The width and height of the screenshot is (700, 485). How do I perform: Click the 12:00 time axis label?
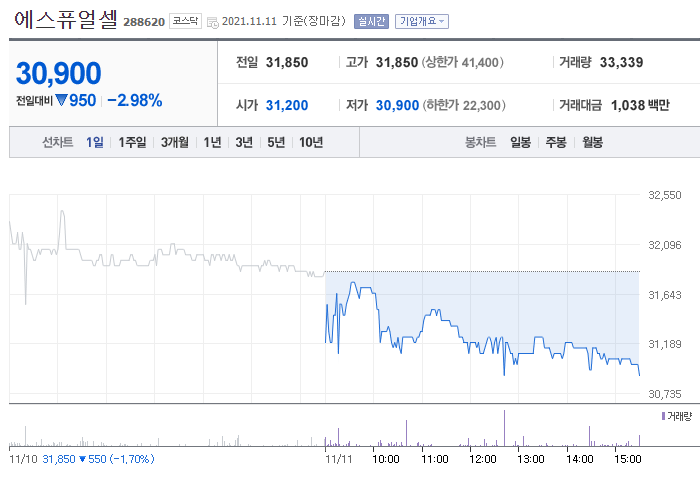(x=483, y=459)
